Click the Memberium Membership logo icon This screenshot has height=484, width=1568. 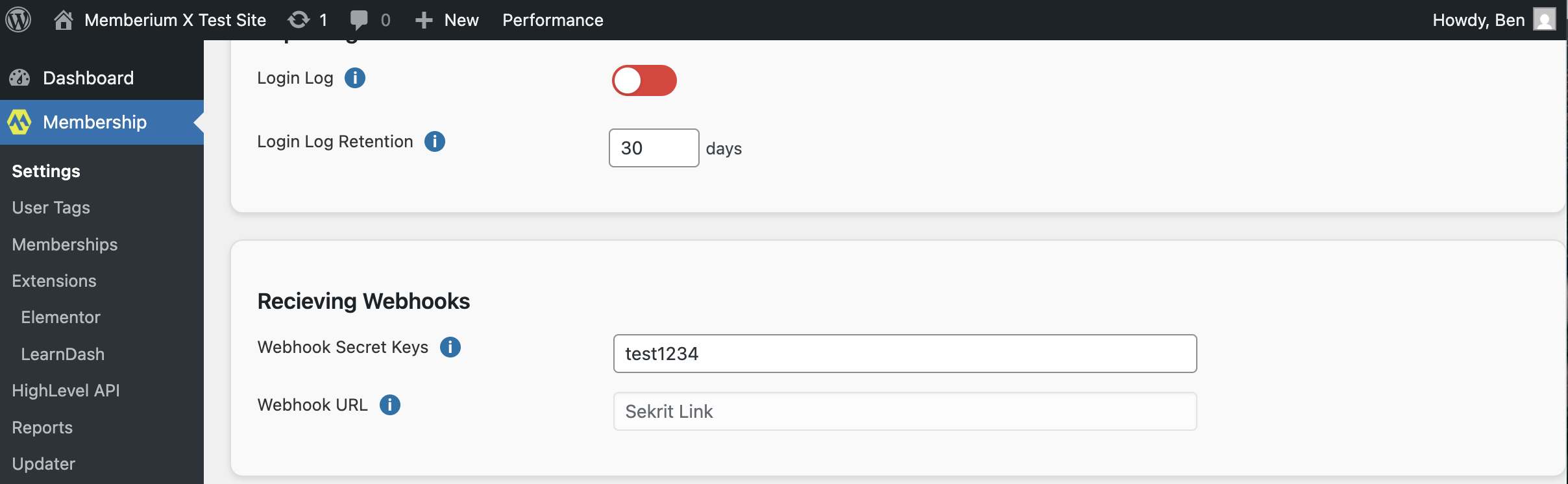pos(19,122)
